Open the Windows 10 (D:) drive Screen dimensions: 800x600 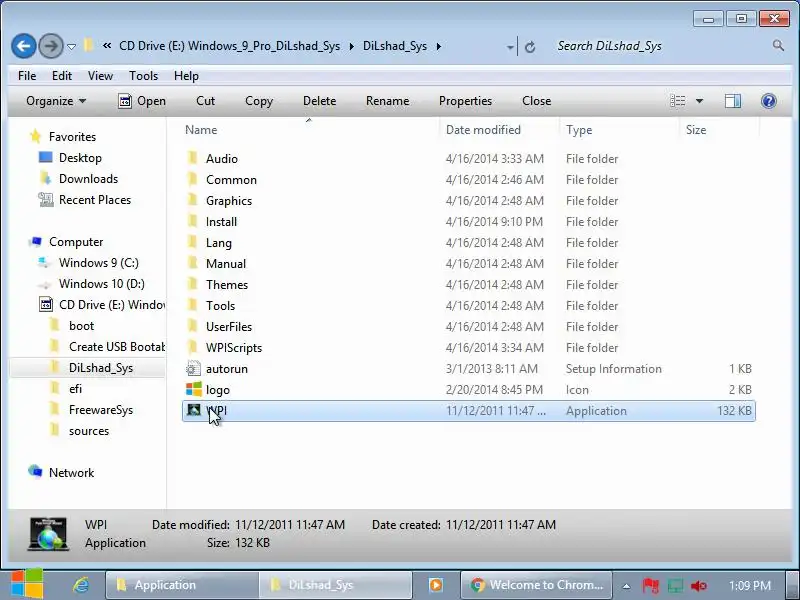[102, 284]
